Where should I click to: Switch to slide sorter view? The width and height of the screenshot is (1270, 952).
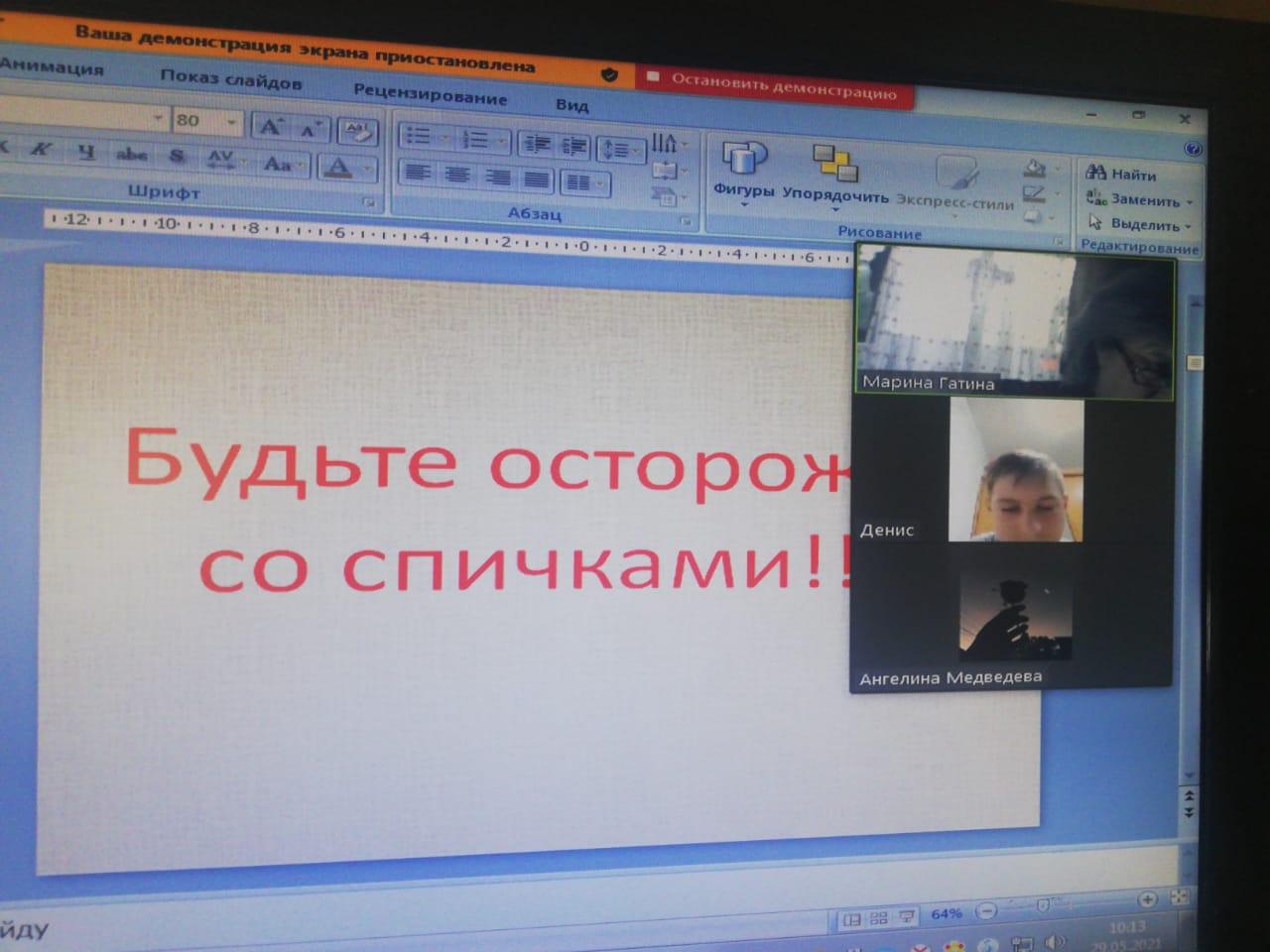[x=878, y=919]
